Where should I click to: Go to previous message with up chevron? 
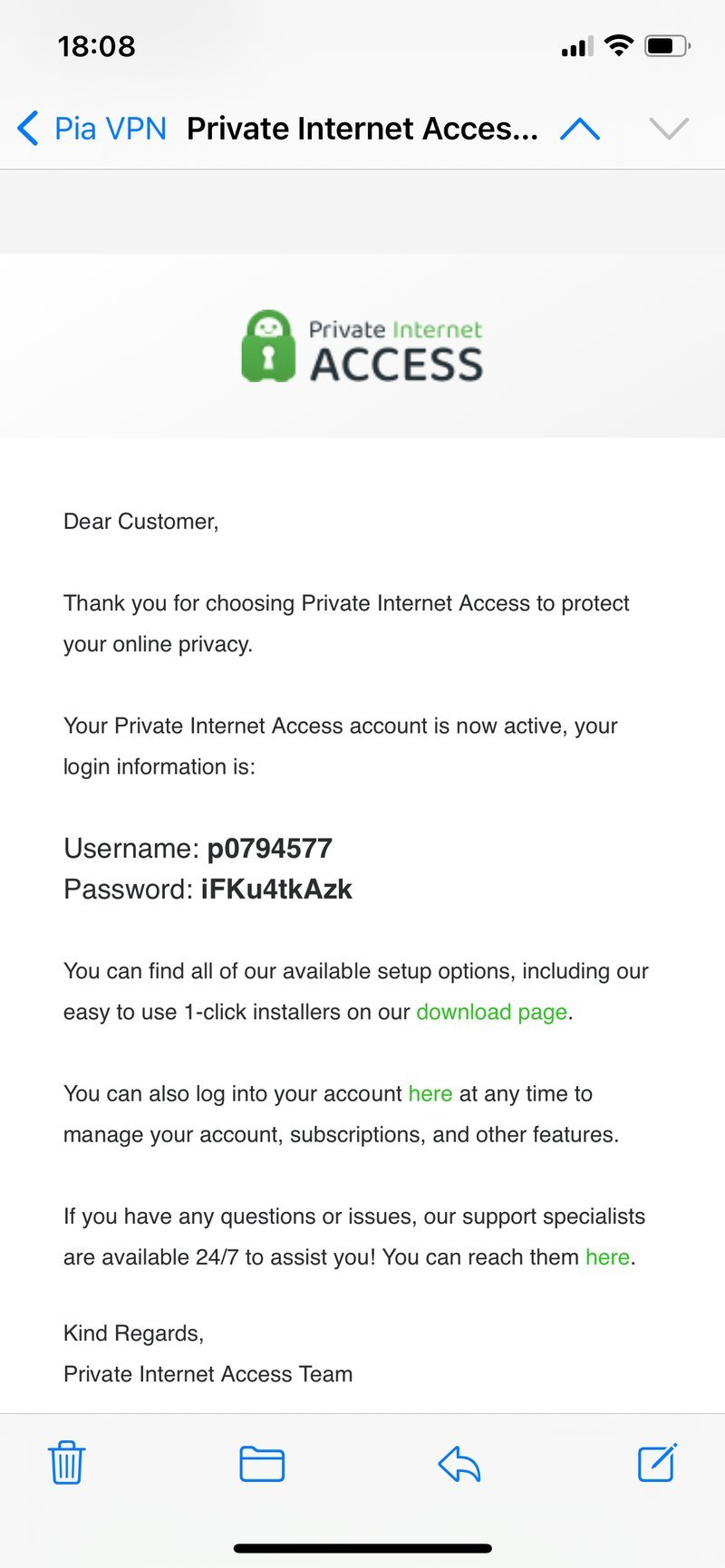click(580, 129)
